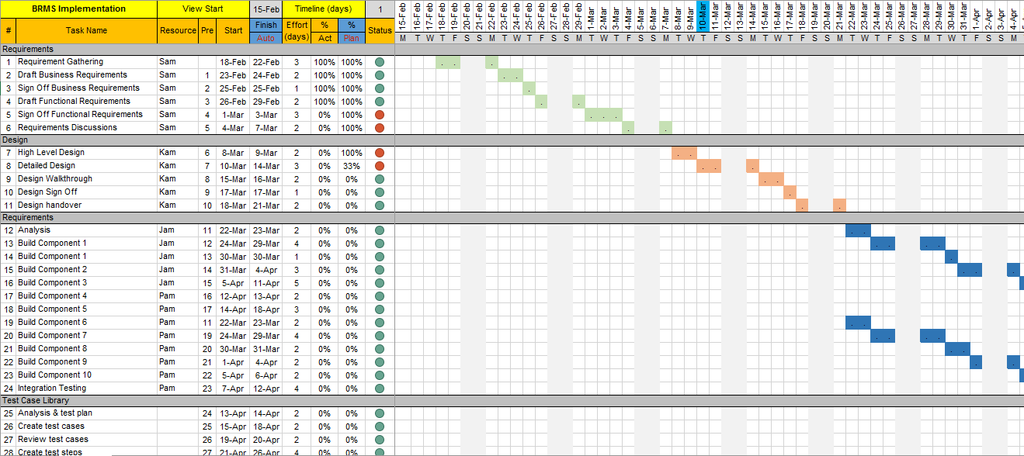
Task: Click red status circle for Requirements Discussions
Action: point(379,127)
